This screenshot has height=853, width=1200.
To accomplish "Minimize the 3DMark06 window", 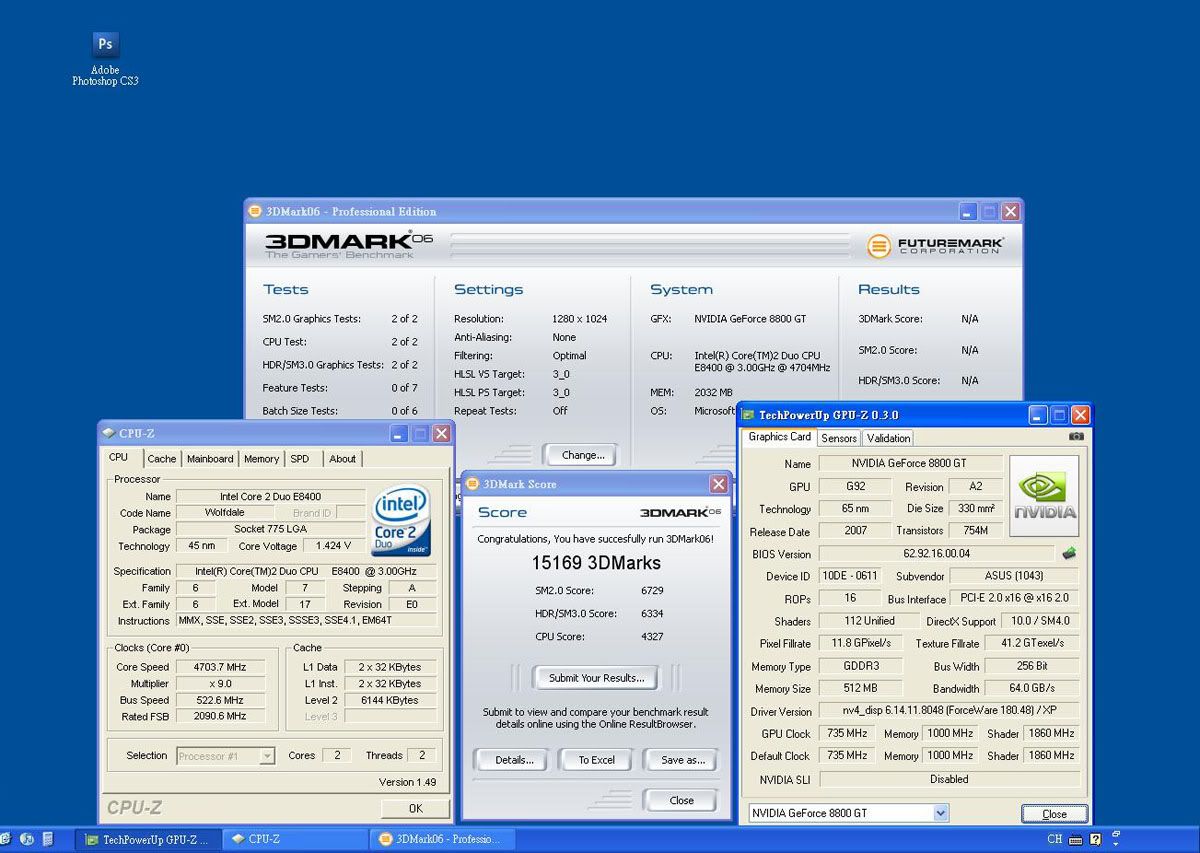I will [x=968, y=212].
